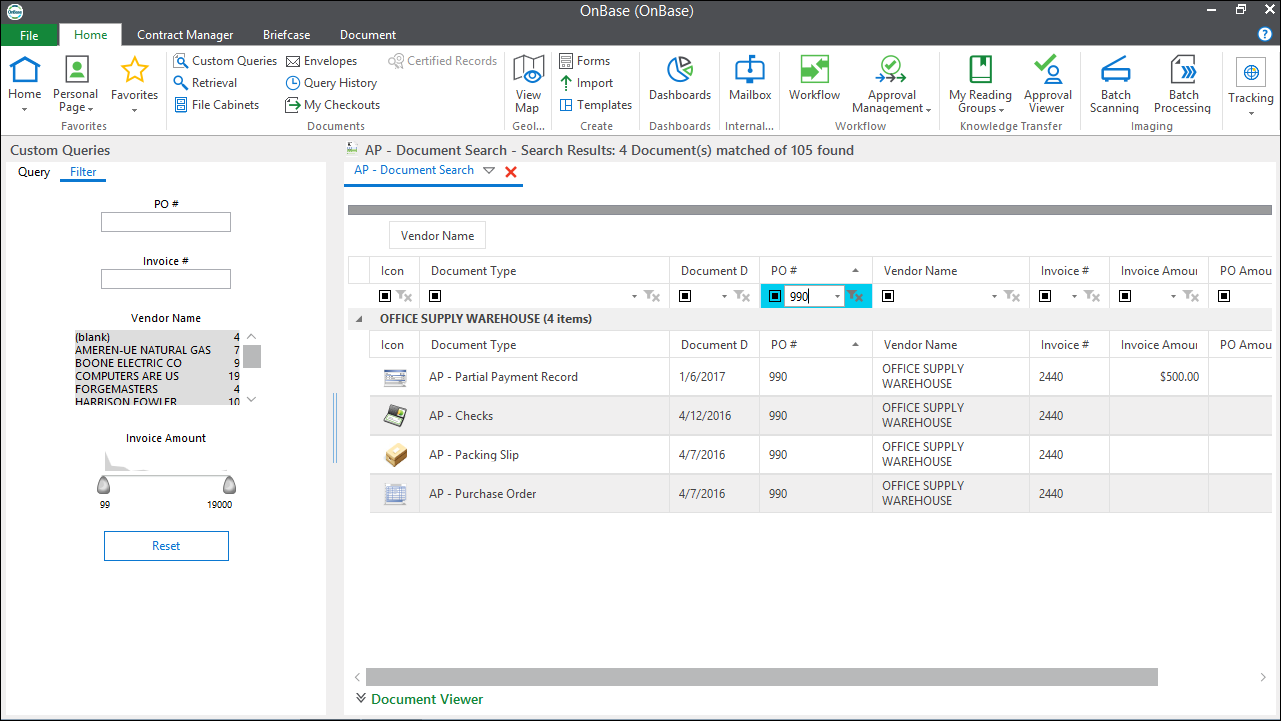This screenshot has height=721, width=1281.
Task: Open Retrieval from the Documents group
Action: point(206,83)
